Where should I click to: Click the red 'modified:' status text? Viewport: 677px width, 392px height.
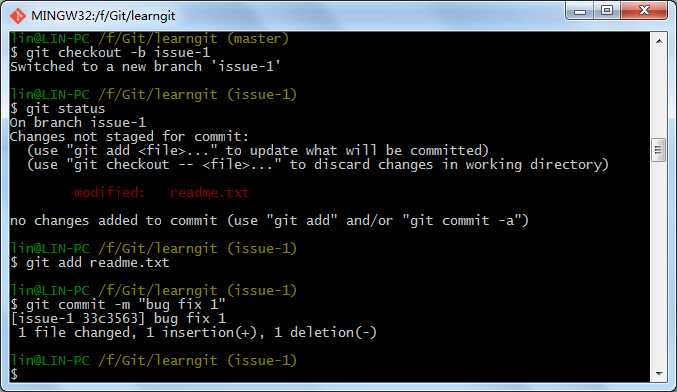click(108, 192)
